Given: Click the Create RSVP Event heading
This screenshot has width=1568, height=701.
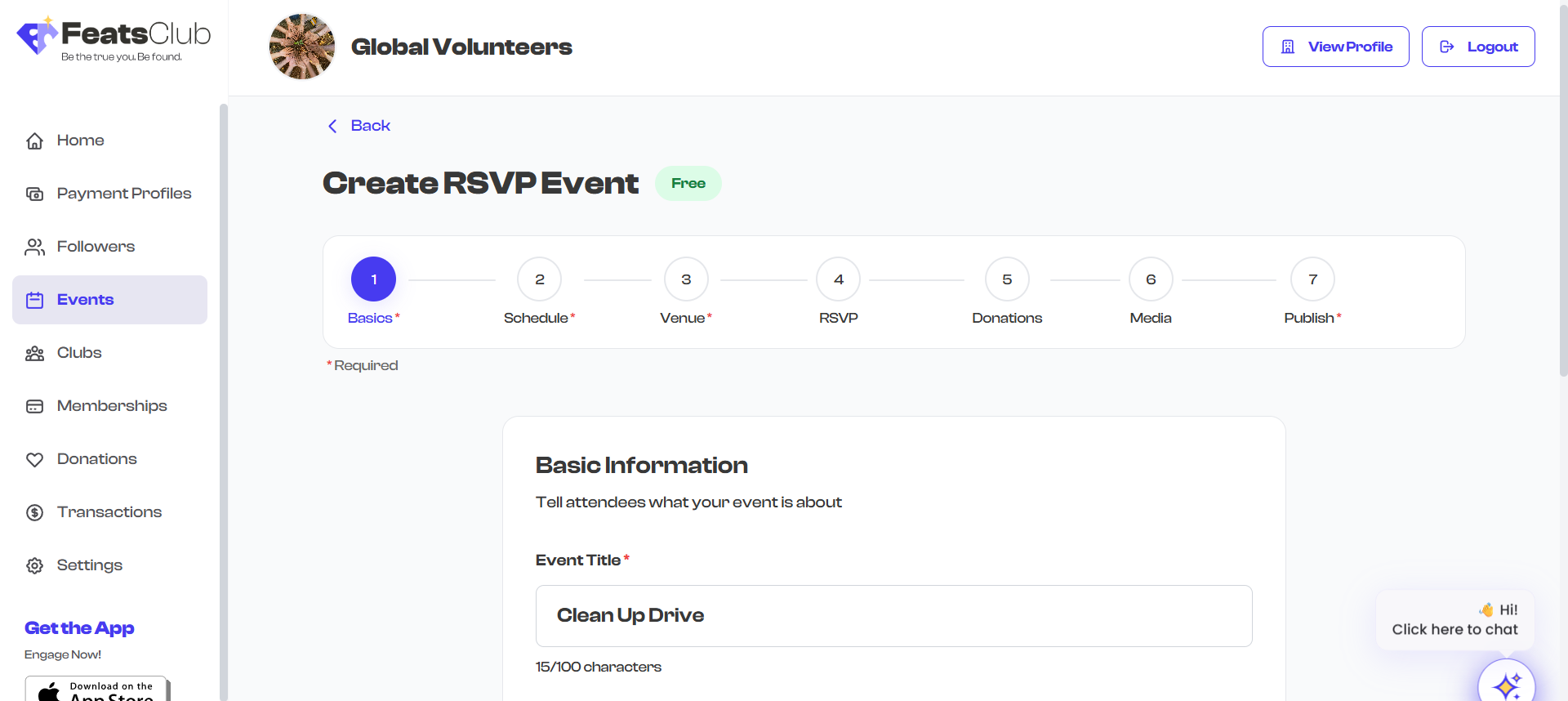Looking at the screenshot, I should coord(480,184).
